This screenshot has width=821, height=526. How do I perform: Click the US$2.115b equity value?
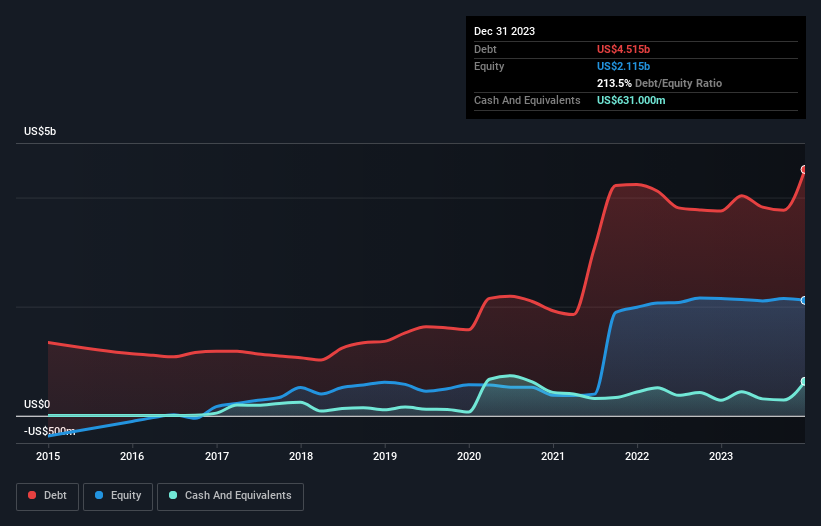(x=623, y=66)
